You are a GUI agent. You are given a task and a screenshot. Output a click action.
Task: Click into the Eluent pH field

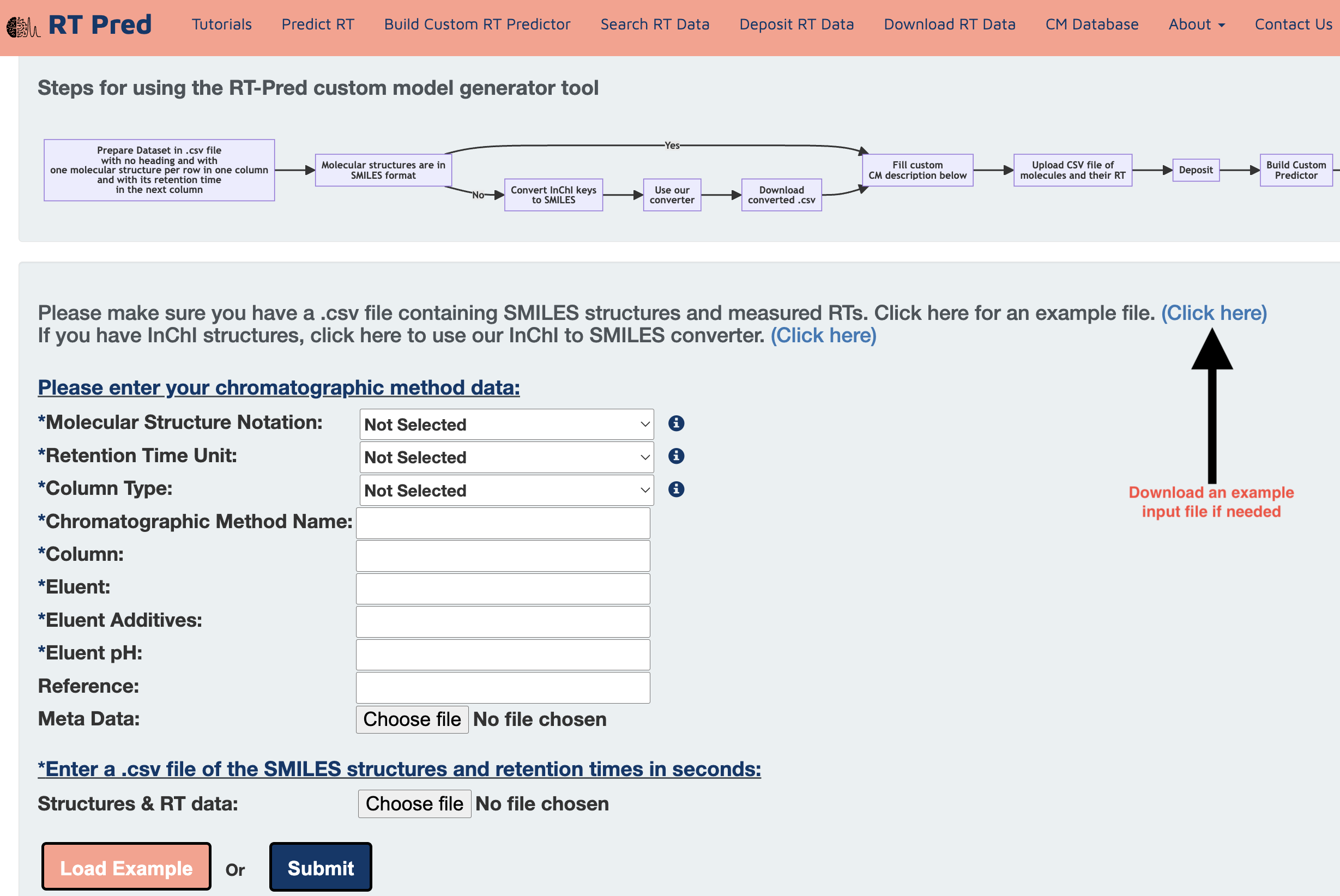503,654
